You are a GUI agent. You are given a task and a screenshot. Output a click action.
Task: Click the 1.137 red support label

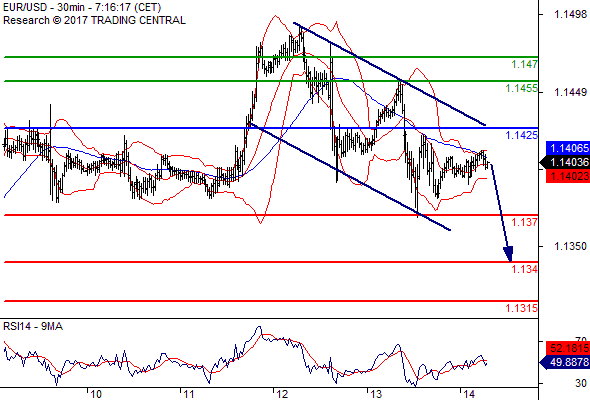(524, 222)
